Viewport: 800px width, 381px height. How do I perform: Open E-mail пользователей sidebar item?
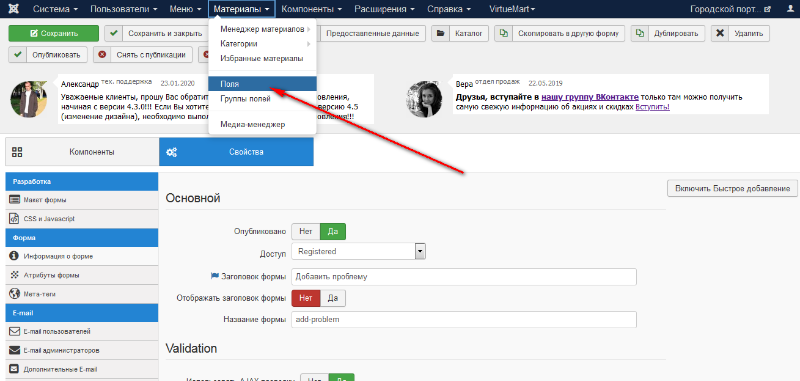82,332
